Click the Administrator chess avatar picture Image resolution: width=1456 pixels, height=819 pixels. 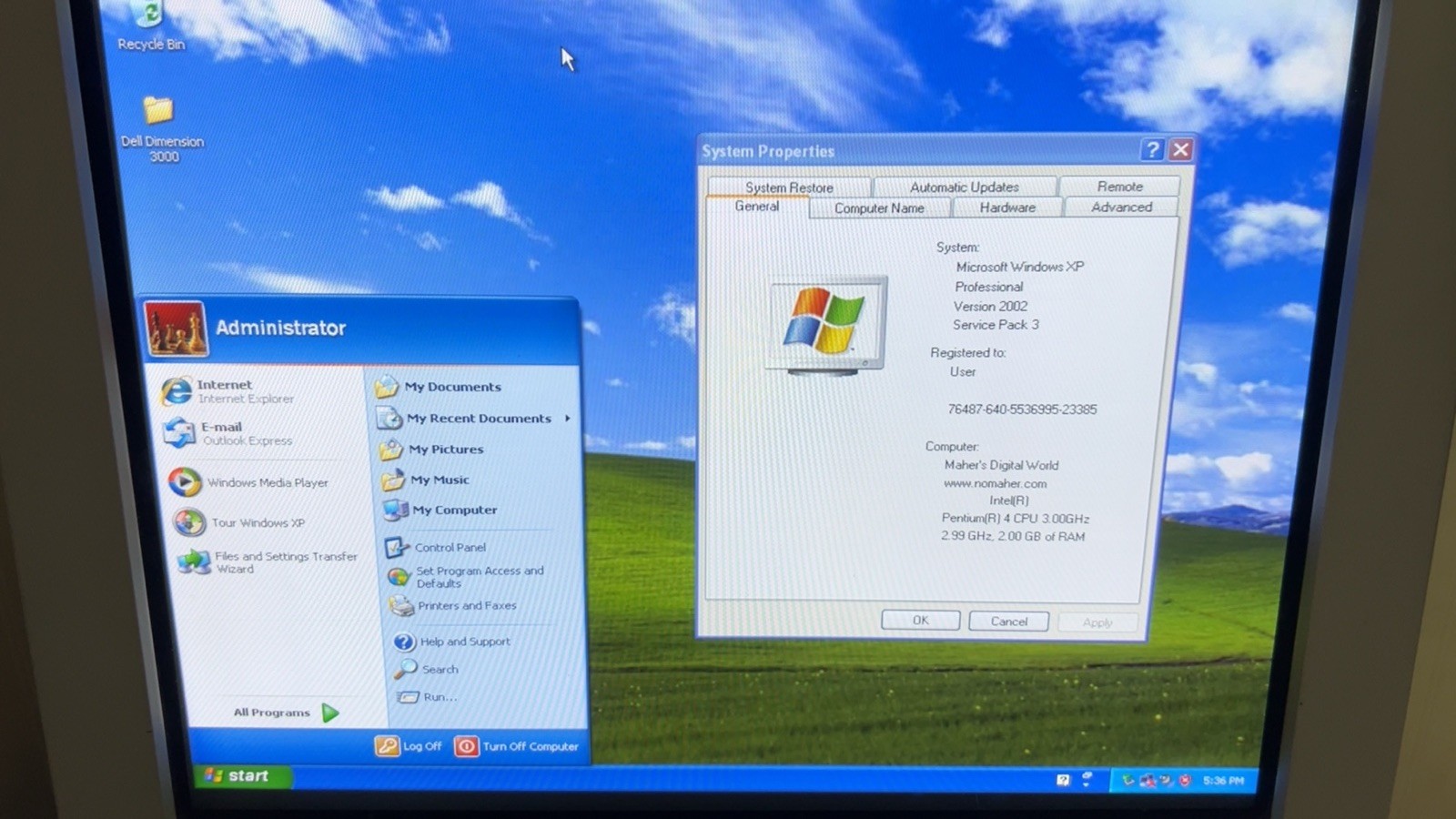click(176, 329)
